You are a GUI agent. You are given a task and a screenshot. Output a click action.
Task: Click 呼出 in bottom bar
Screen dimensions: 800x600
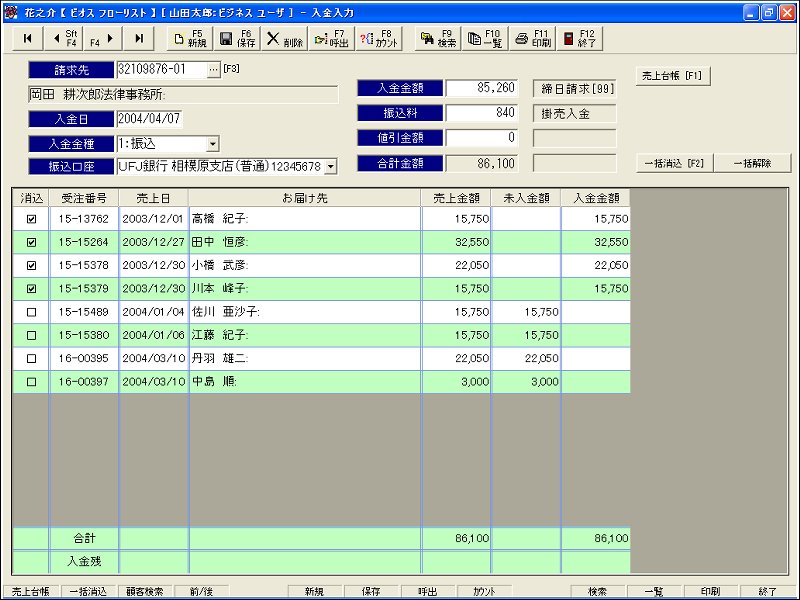(x=428, y=591)
